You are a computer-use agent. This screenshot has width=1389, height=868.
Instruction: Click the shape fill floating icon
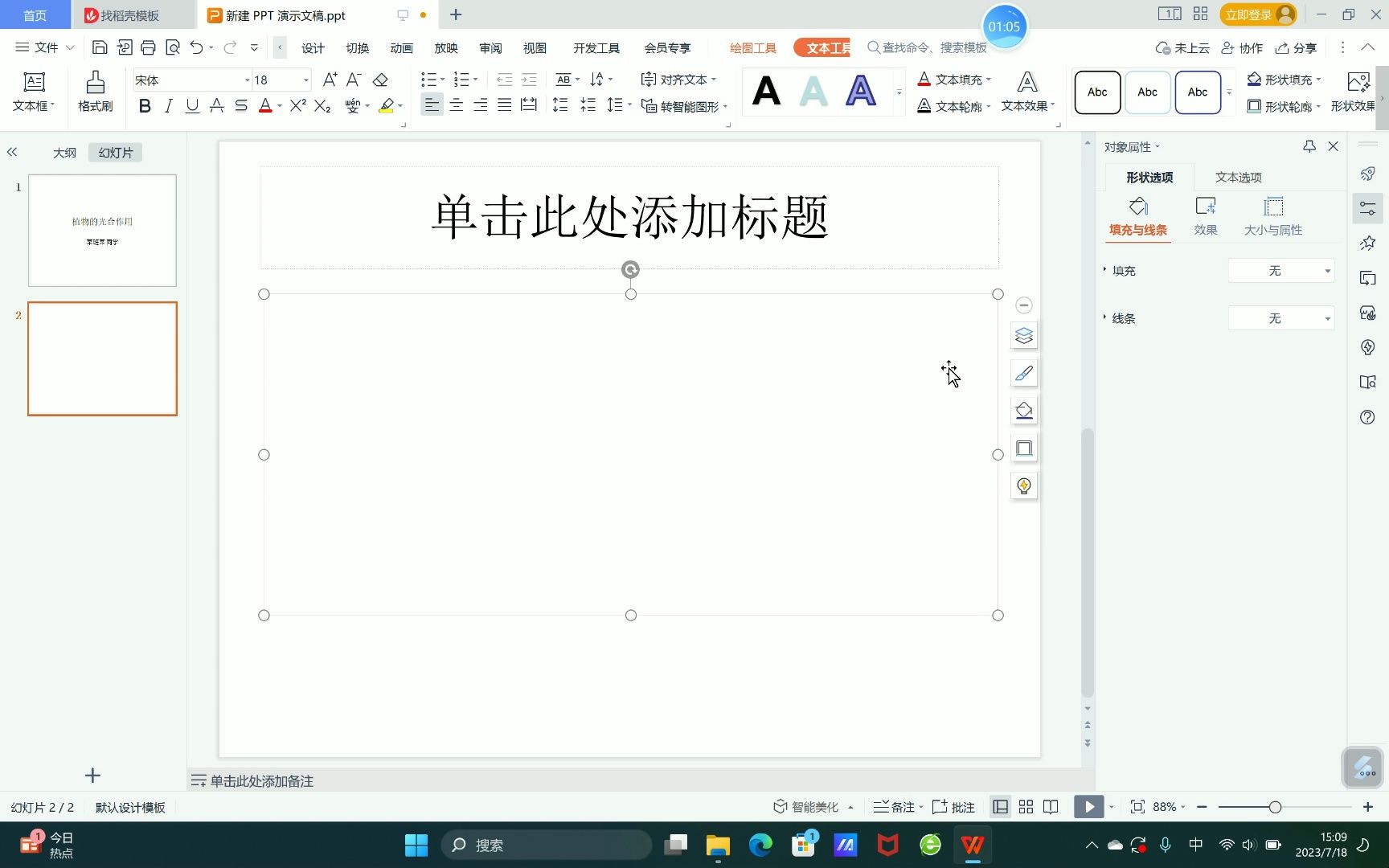click(x=1023, y=411)
